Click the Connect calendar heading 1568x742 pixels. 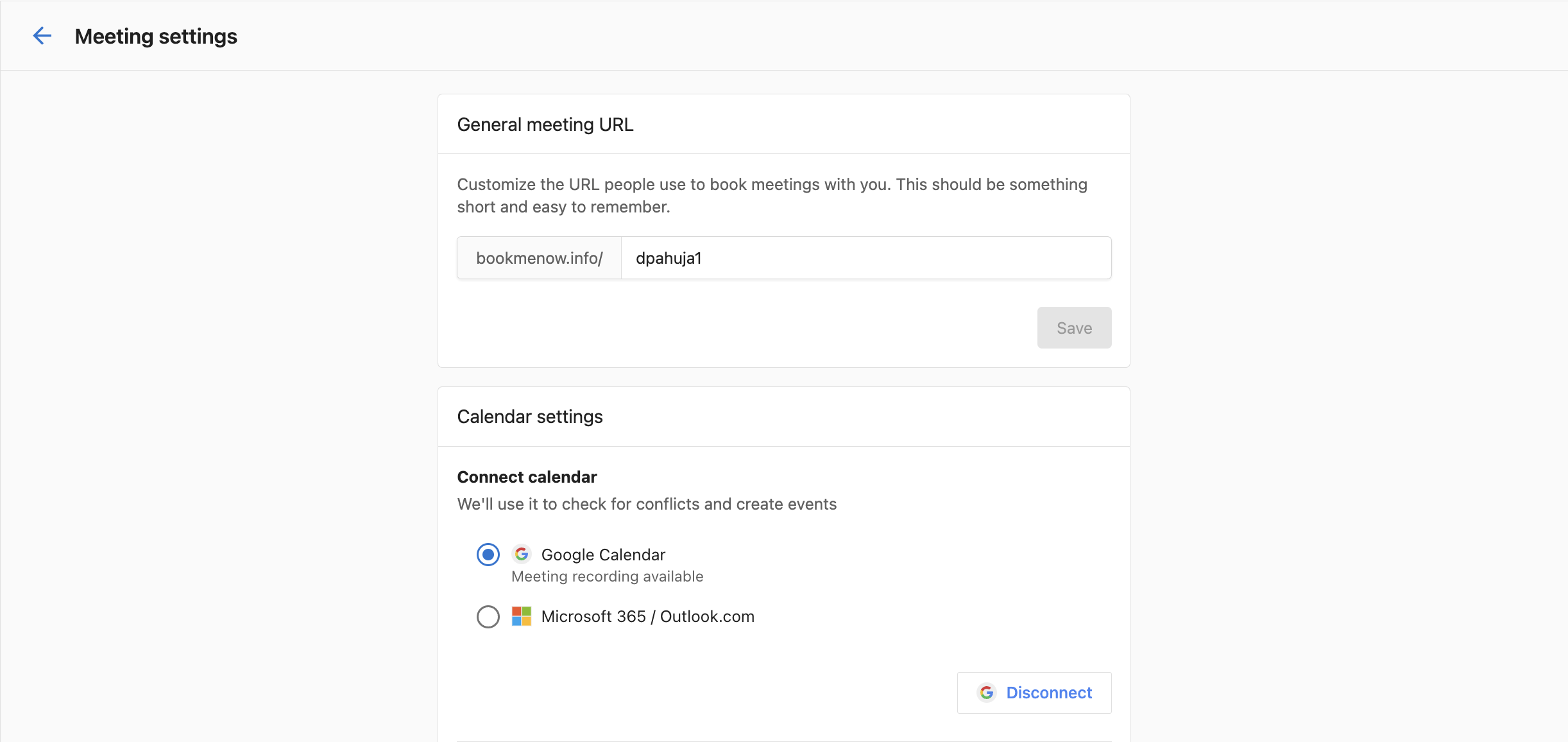point(526,476)
